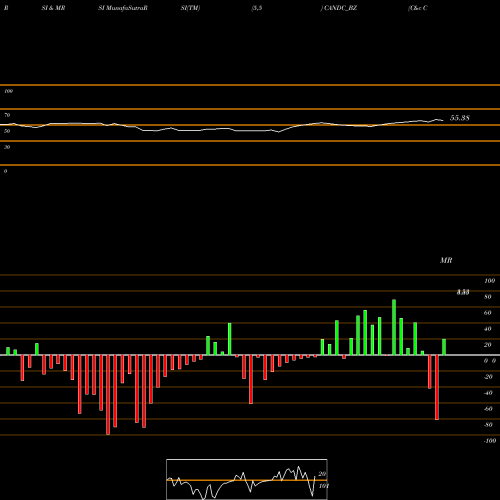Click the RSI axis label 50
Viewport: 500px width, 500px height.
click(x=7, y=131)
